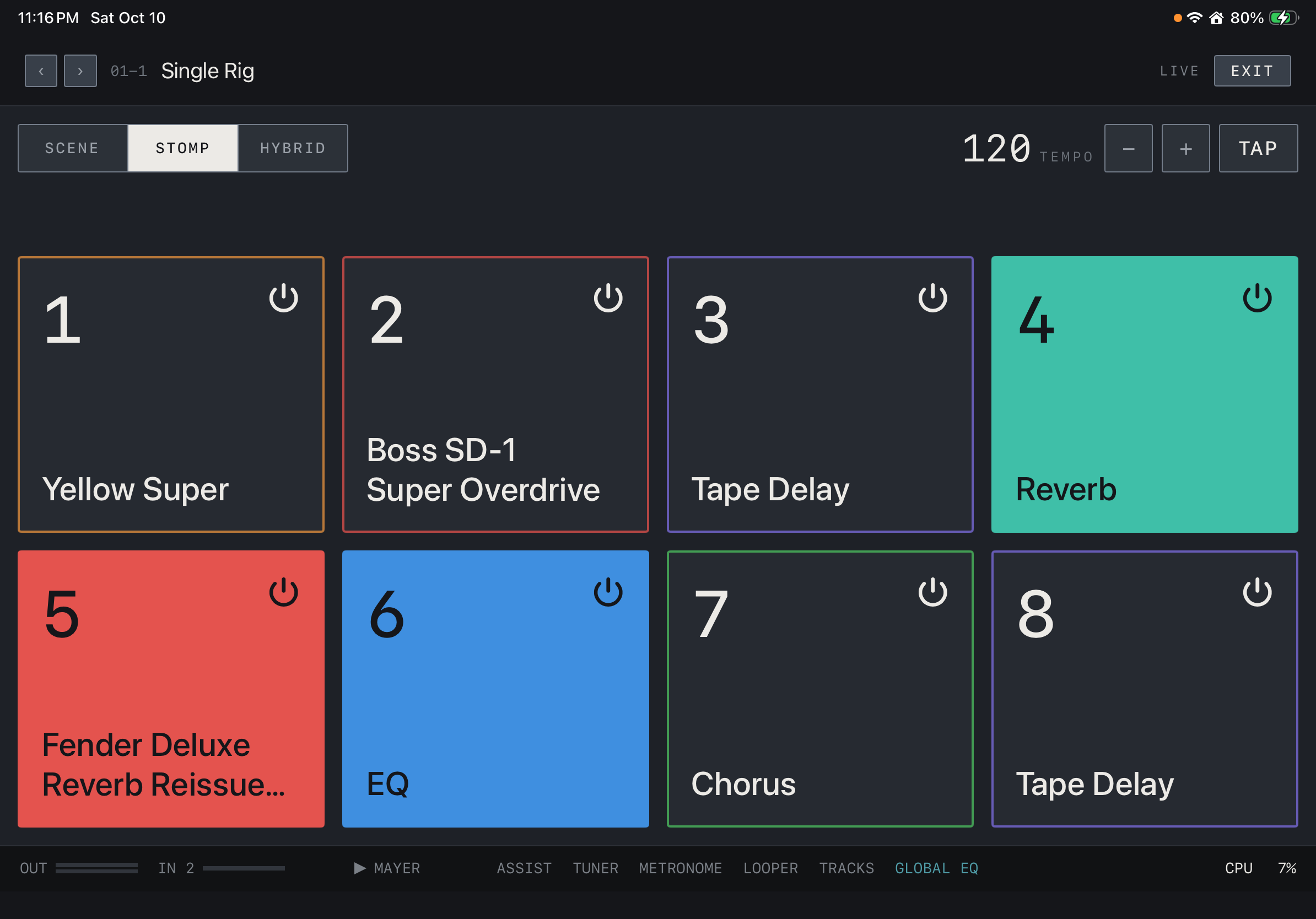Toggle power icon on stomp 7 Chorus
The image size is (1316, 919).
pyautogui.click(x=932, y=592)
